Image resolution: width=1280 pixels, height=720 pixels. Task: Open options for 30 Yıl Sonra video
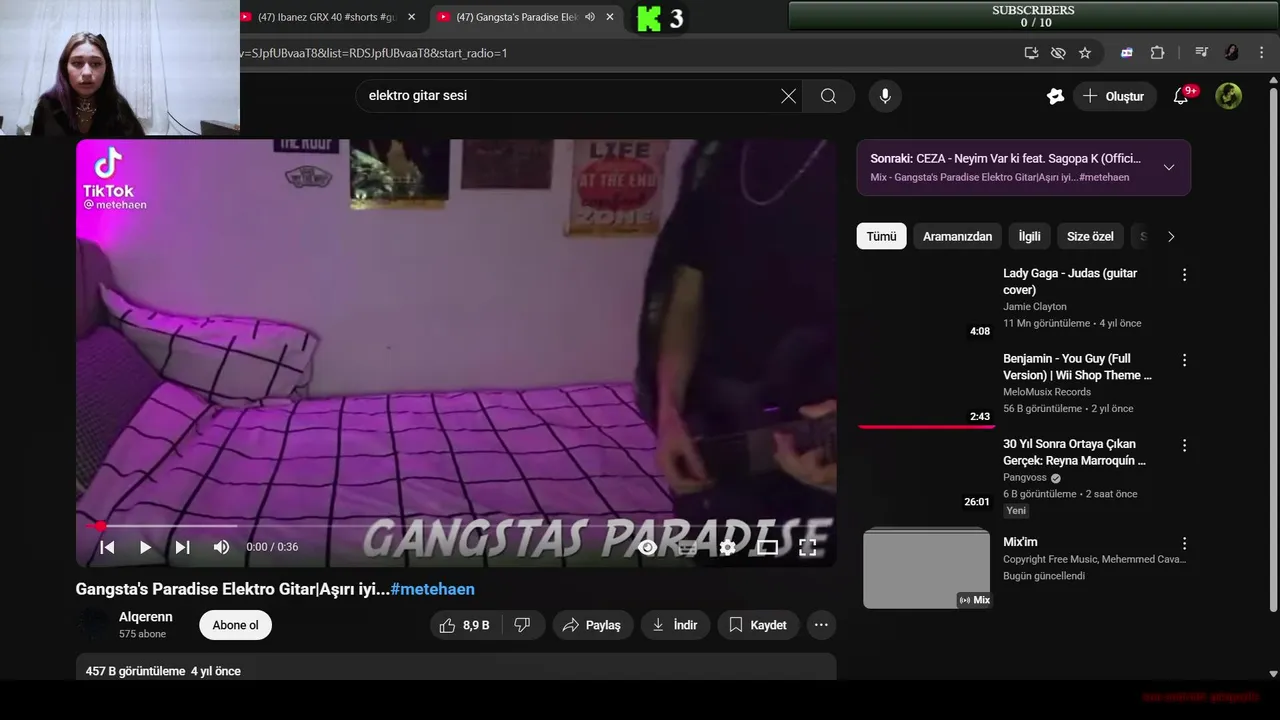click(x=1184, y=445)
